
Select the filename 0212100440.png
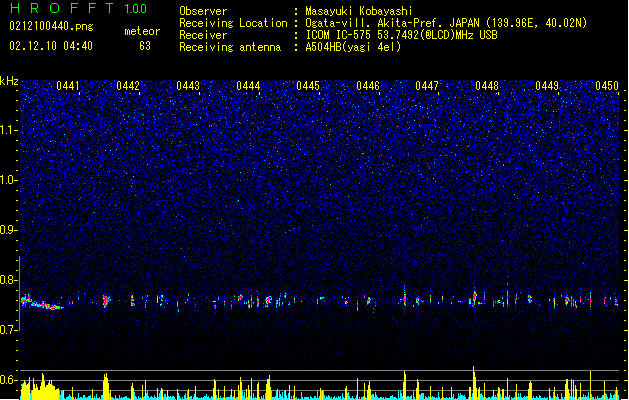click(x=51, y=26)
